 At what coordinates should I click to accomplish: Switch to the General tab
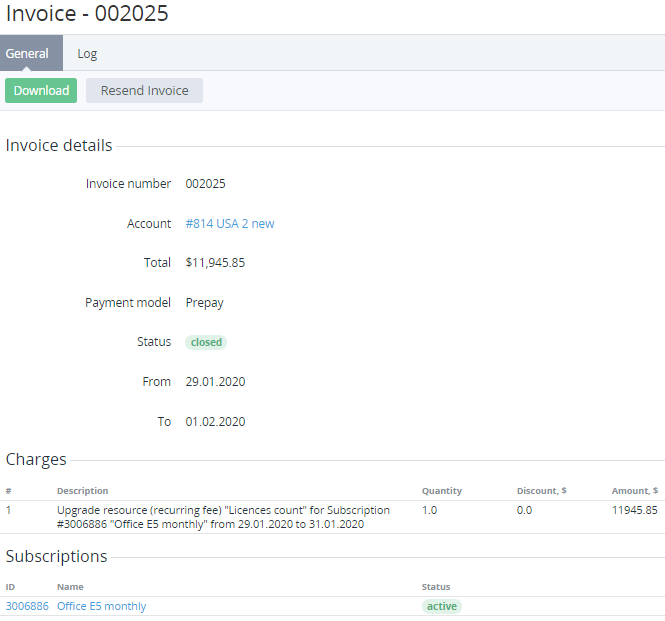(27, 54)
